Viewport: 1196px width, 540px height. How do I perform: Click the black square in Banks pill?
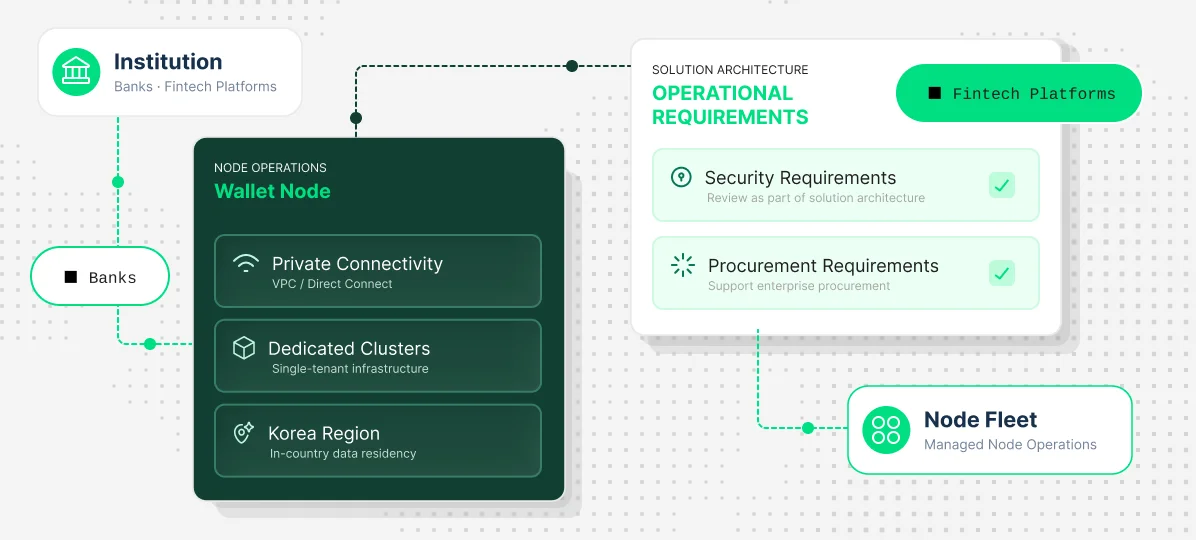coord(71,277)
